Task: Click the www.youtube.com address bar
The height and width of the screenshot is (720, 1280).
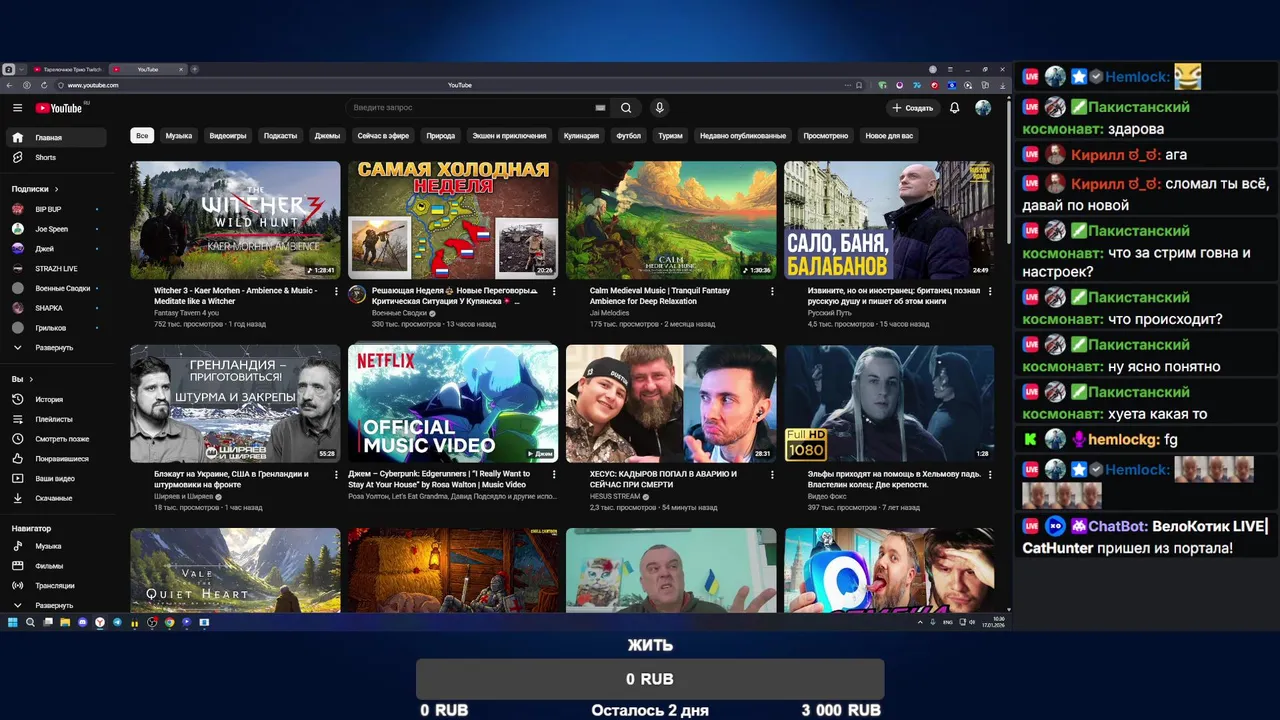Action: click(x=93, y=85)
